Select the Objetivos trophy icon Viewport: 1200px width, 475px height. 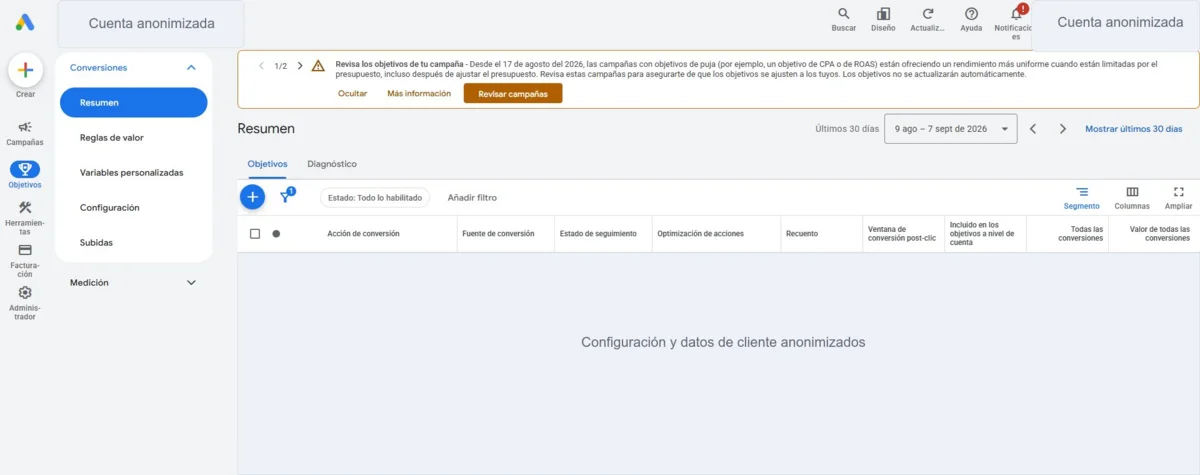coord(25,169)
